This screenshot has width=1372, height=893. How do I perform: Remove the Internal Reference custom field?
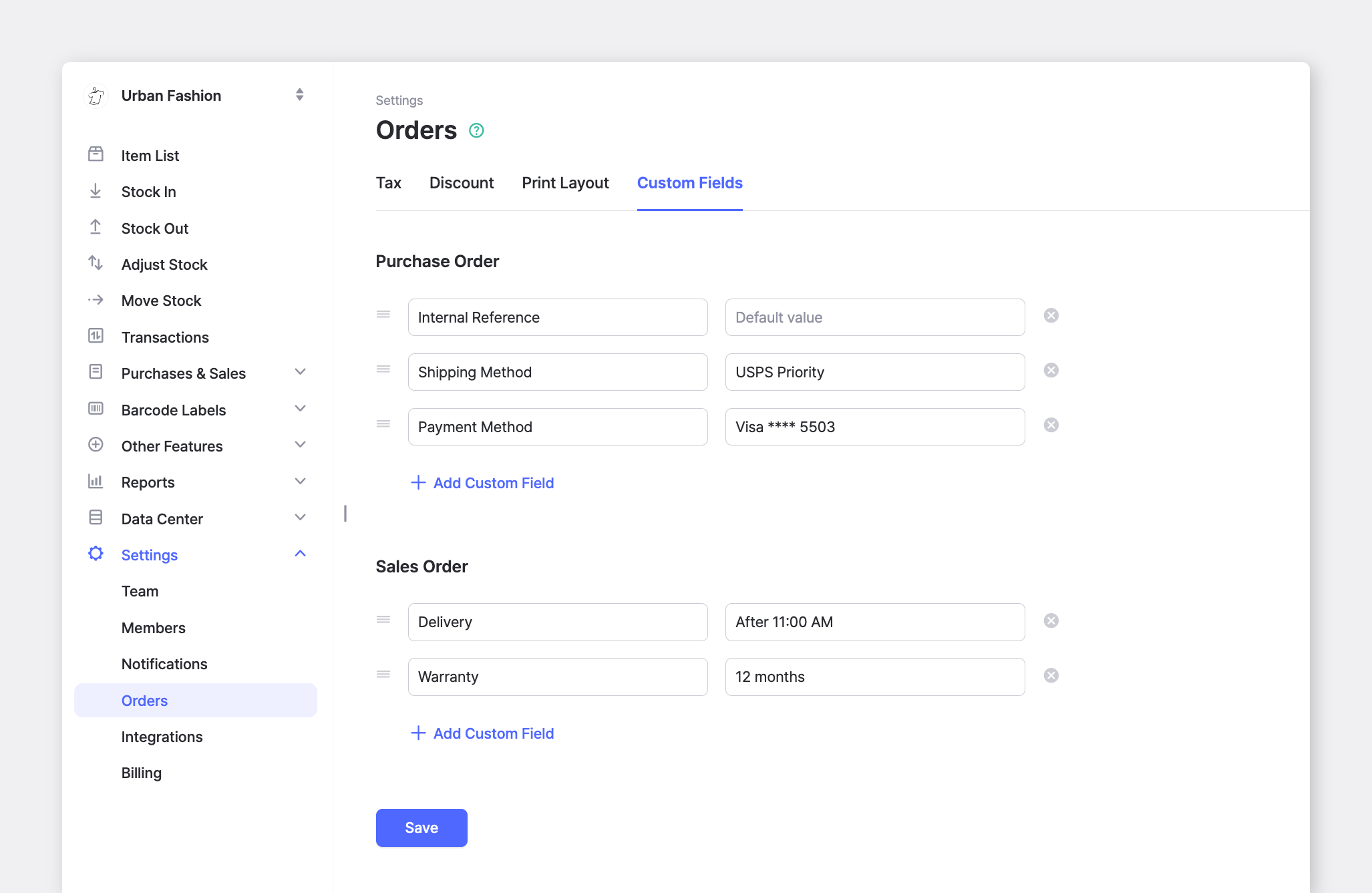coord(1051,315)
